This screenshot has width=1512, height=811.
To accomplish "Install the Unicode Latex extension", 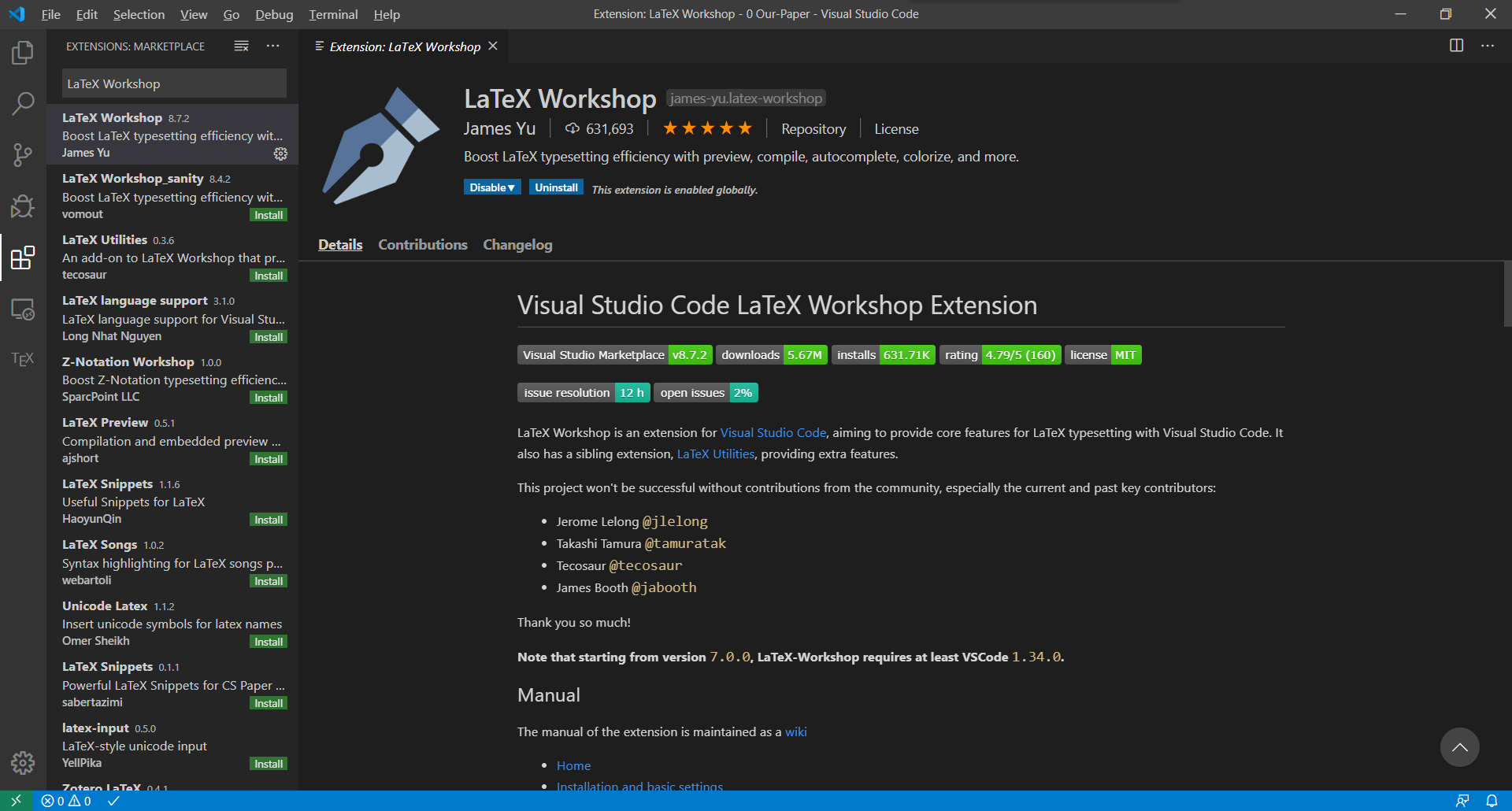I will 269,642.
